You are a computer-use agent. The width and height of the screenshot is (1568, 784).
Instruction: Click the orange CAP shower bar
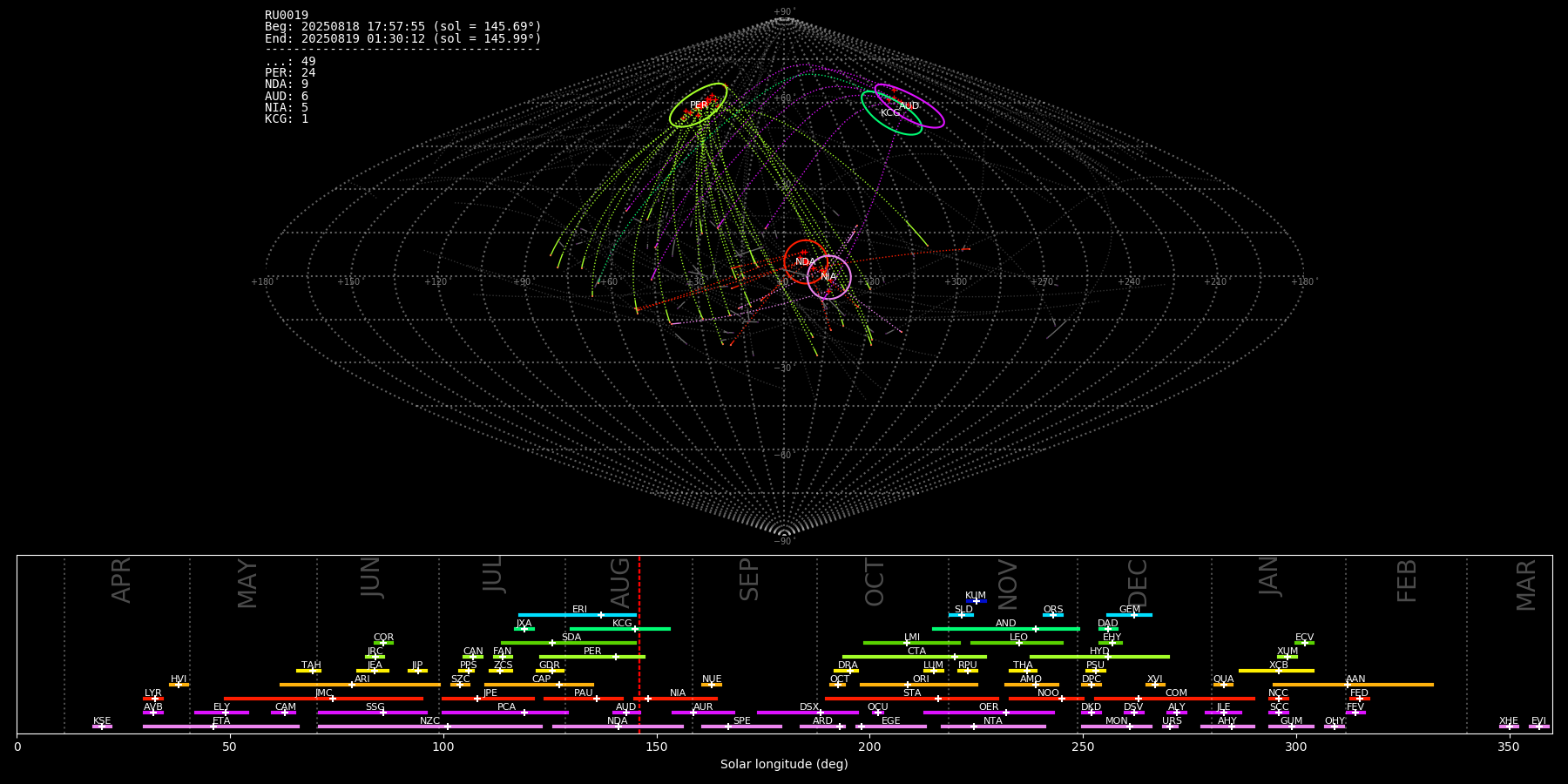pos(538,685)
